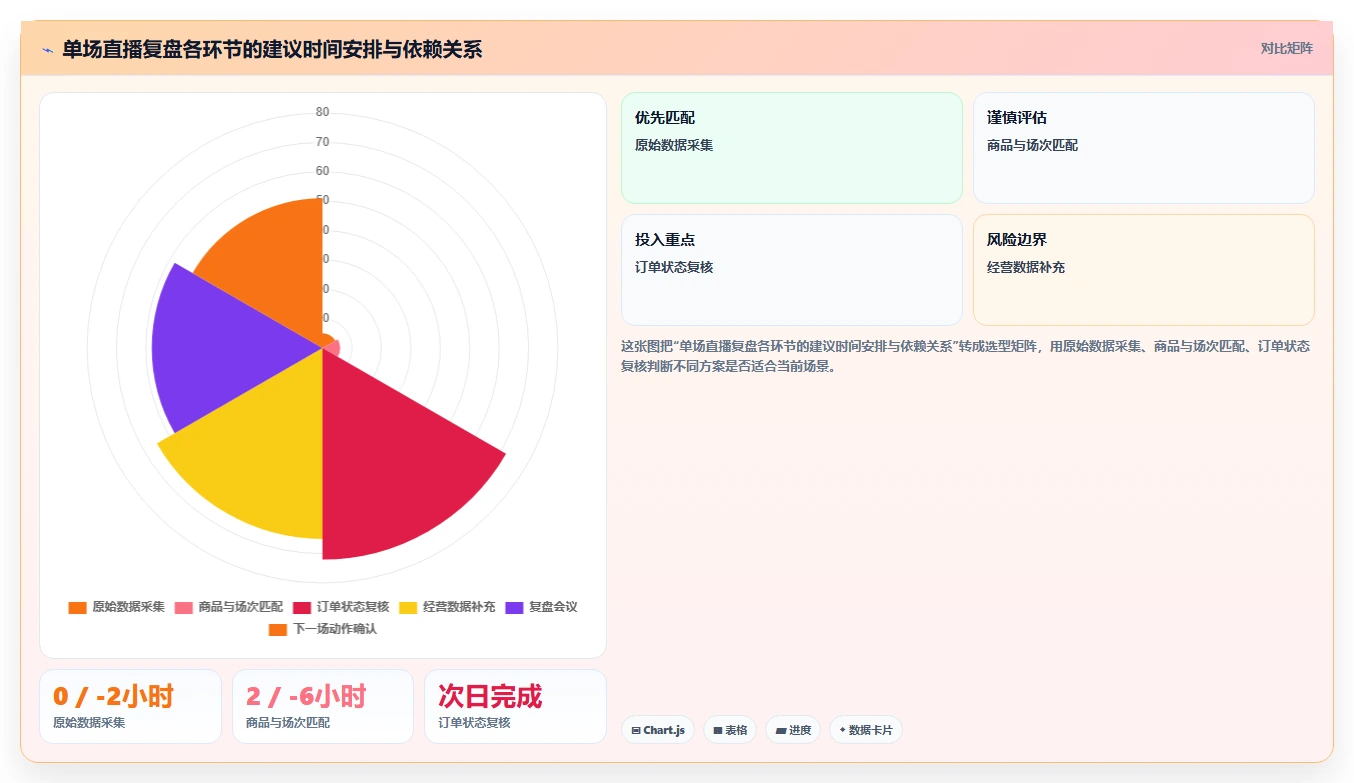Open the 谨慎评估 matrix card
This screenshot has height=783, width=1354.
click(x=1144, y=148)
